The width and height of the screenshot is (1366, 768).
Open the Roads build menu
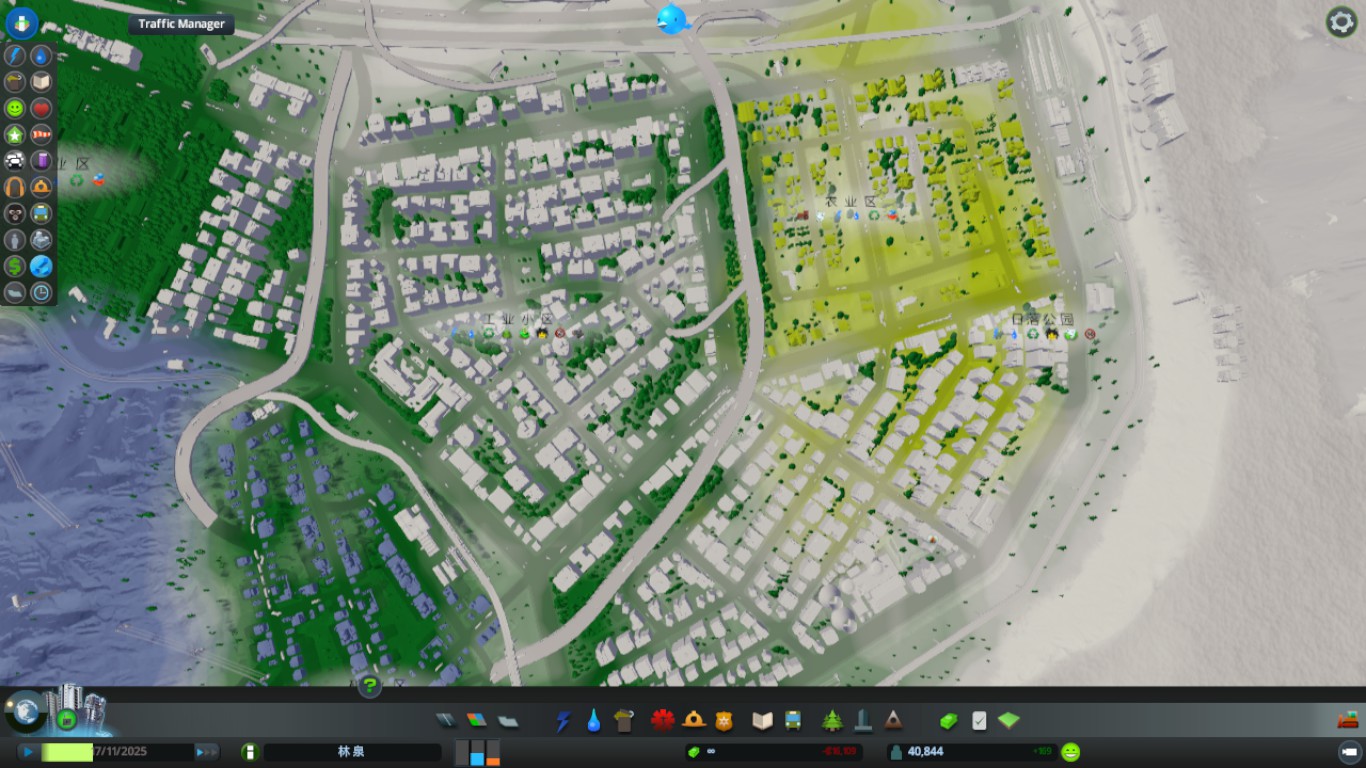tap(446, 720)
